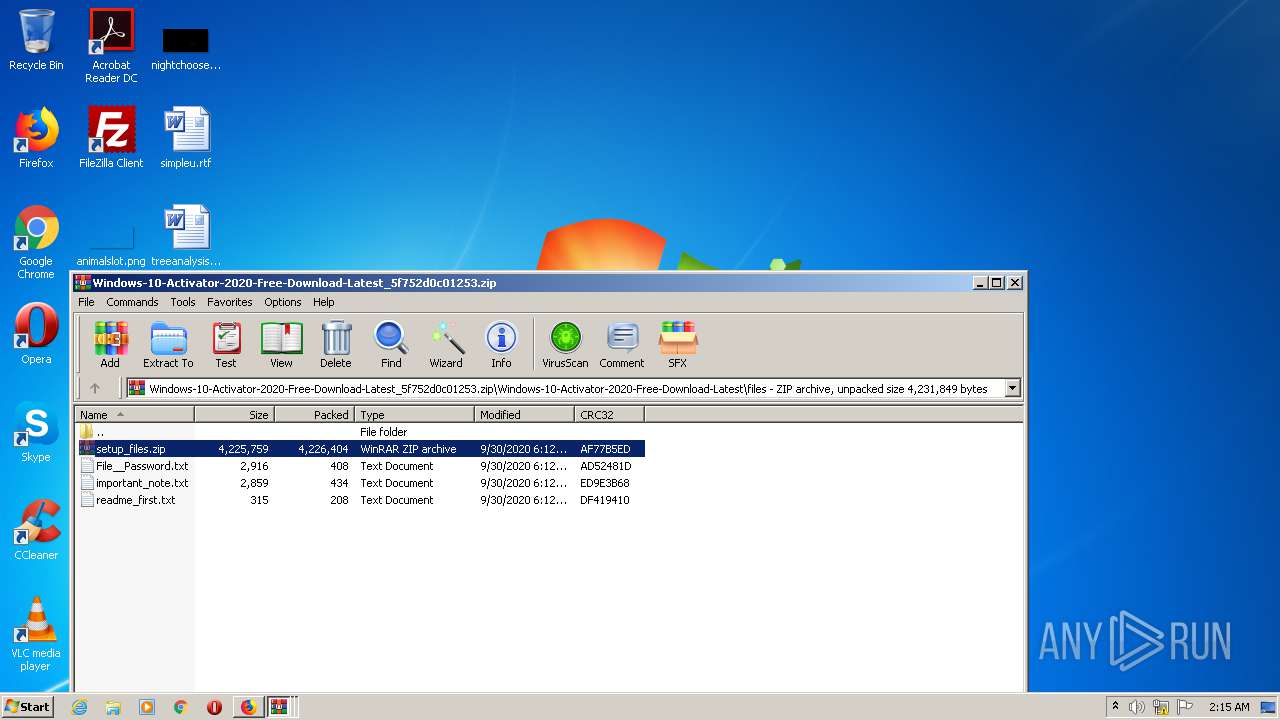Run VirusScan on the archive
Image resolution: width=1280 pixels, height=720 pixels.
565,345
